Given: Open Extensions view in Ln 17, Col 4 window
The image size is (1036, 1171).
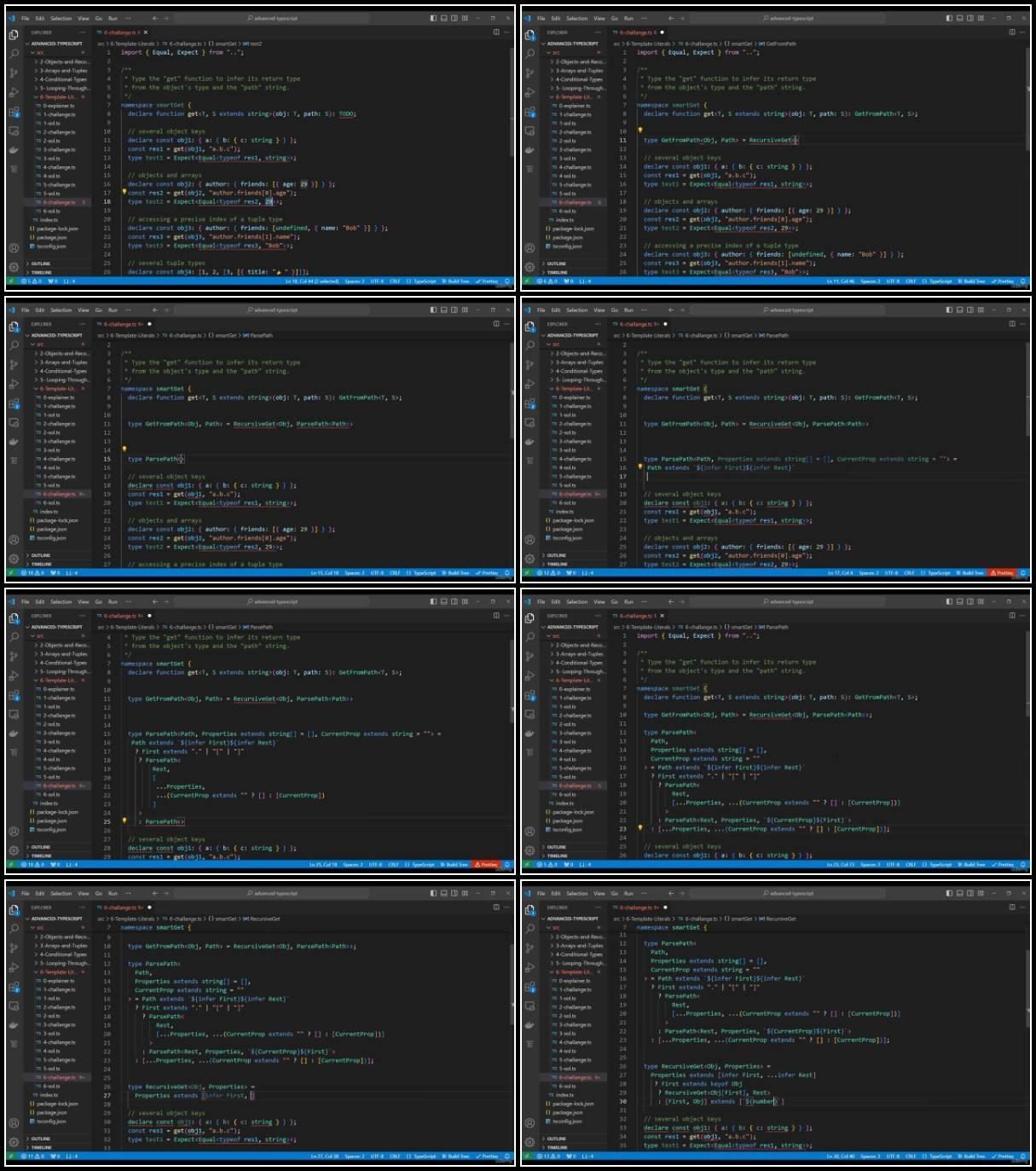Looking at the screenshot, I should [x=530, y=403].
